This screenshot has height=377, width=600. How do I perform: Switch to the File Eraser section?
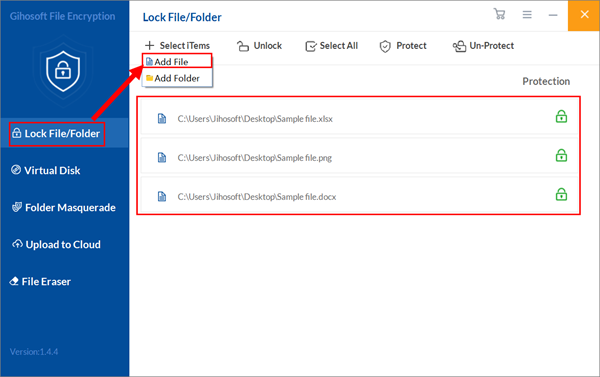40,282
